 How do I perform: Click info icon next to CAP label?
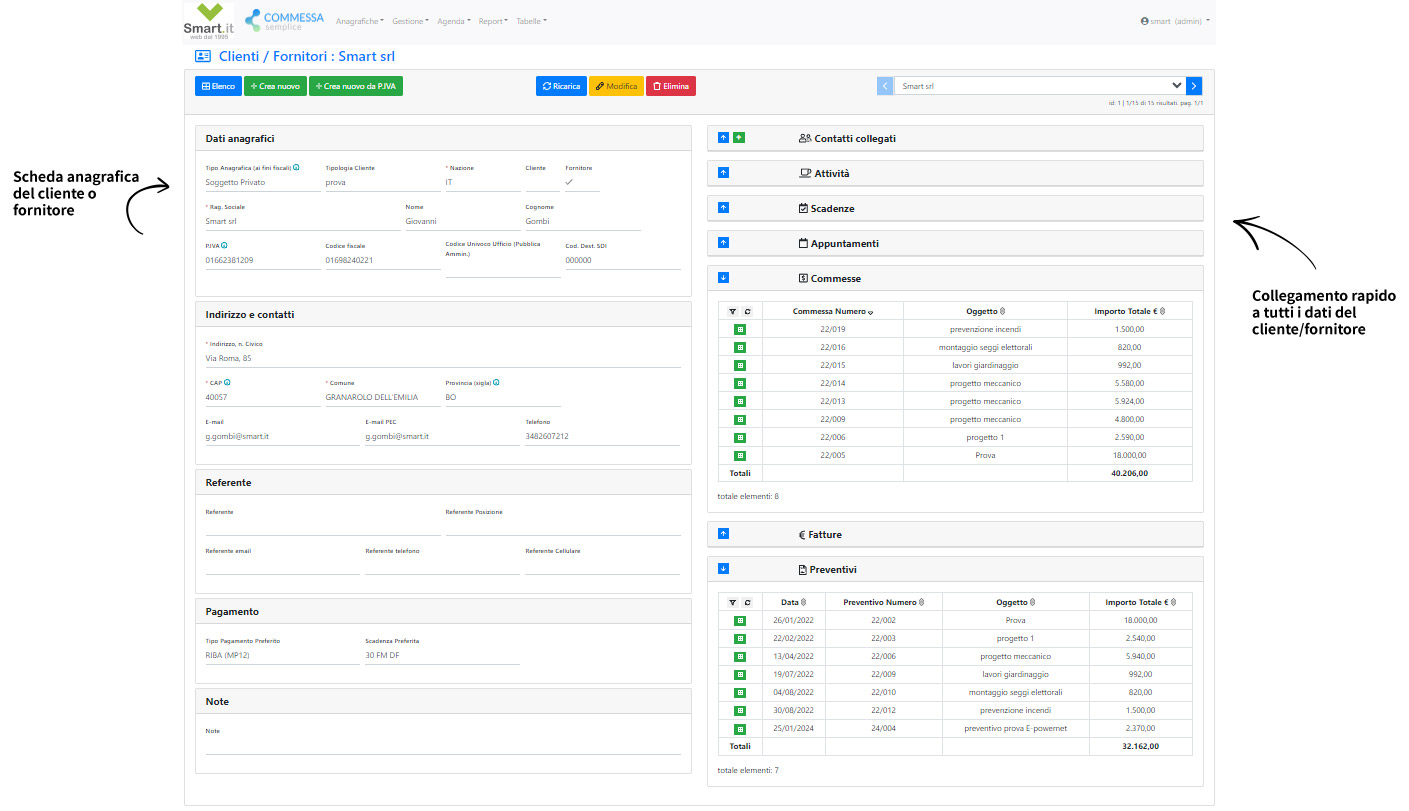pyautogui.click(x=228, y=382)
